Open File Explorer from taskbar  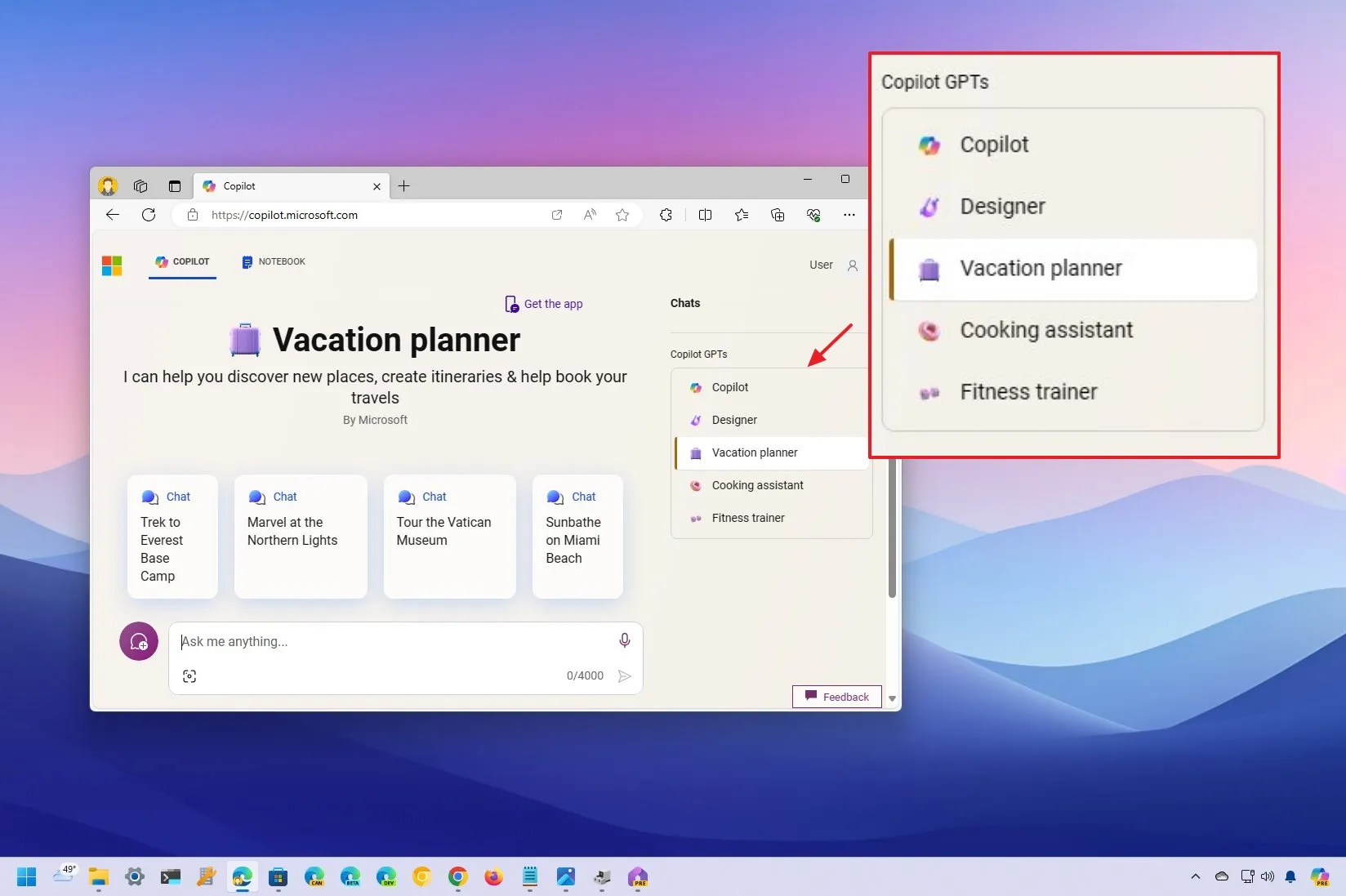pos(99,877)
